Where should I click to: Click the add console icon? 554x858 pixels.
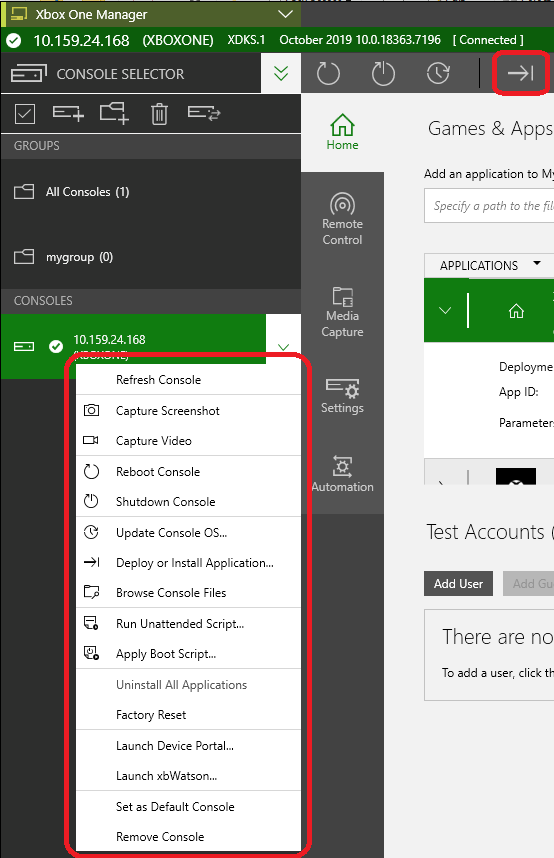(x=68, y=113)
